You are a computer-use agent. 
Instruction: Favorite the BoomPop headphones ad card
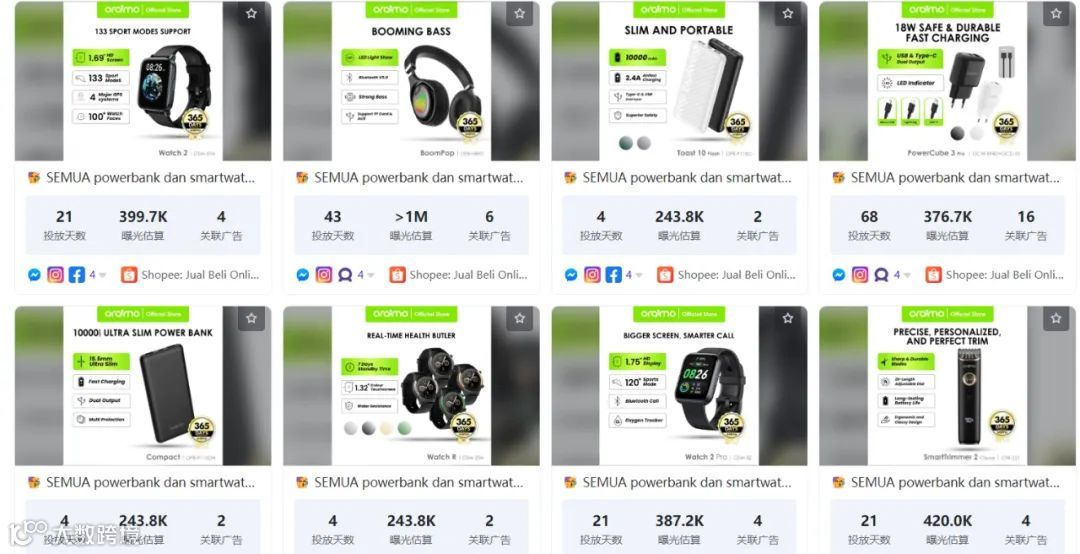[x=519, y=14]
